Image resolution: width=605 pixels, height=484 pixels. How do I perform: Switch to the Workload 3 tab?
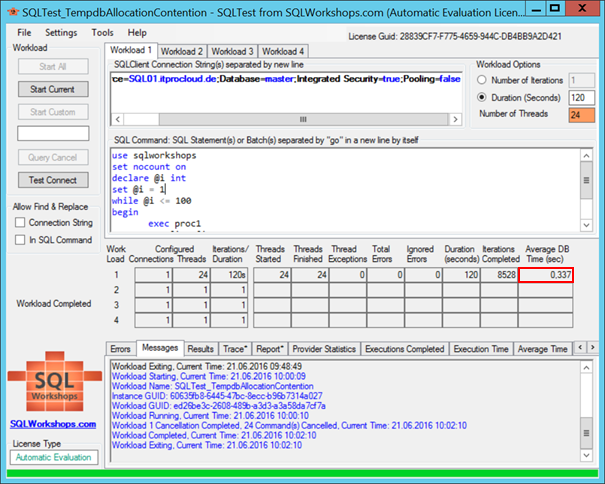232,51
